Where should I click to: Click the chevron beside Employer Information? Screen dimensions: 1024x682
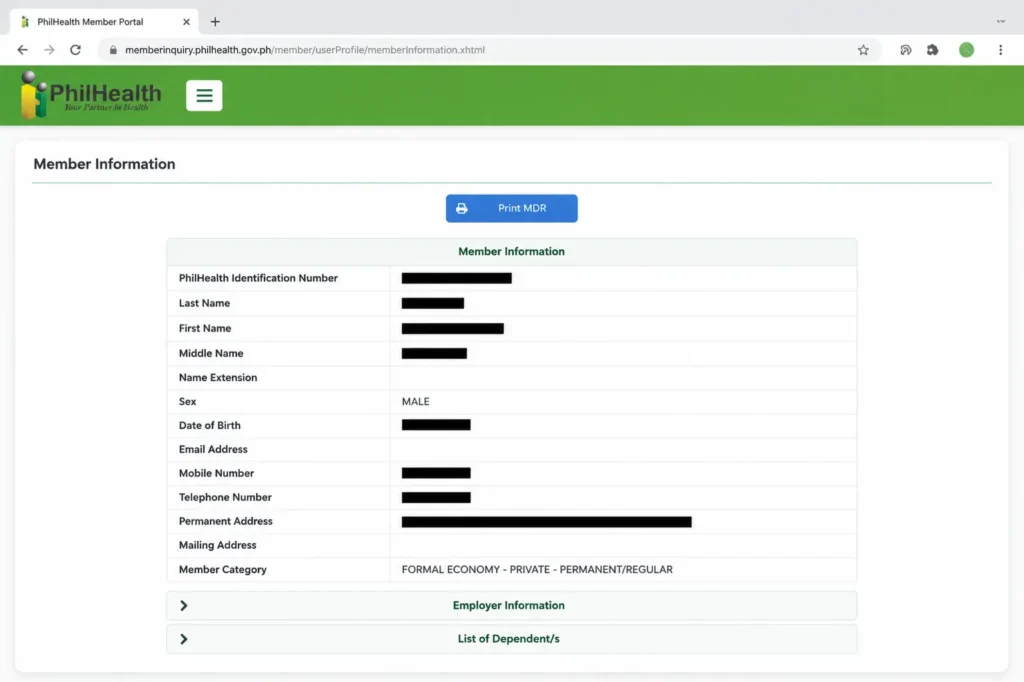coord(184,606)
